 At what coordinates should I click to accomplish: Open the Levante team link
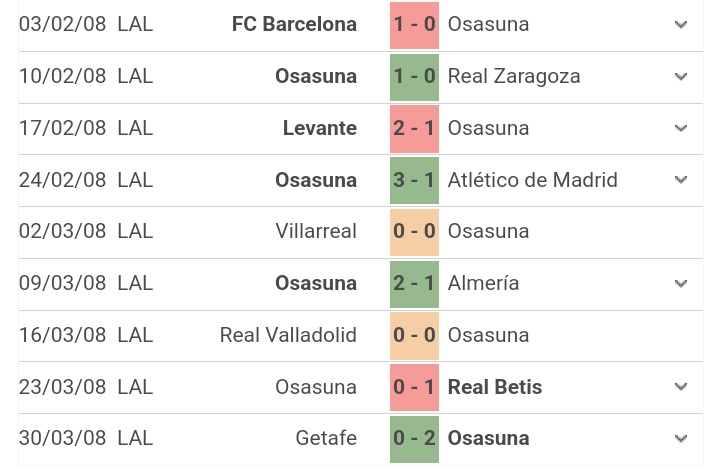point(320,128)
